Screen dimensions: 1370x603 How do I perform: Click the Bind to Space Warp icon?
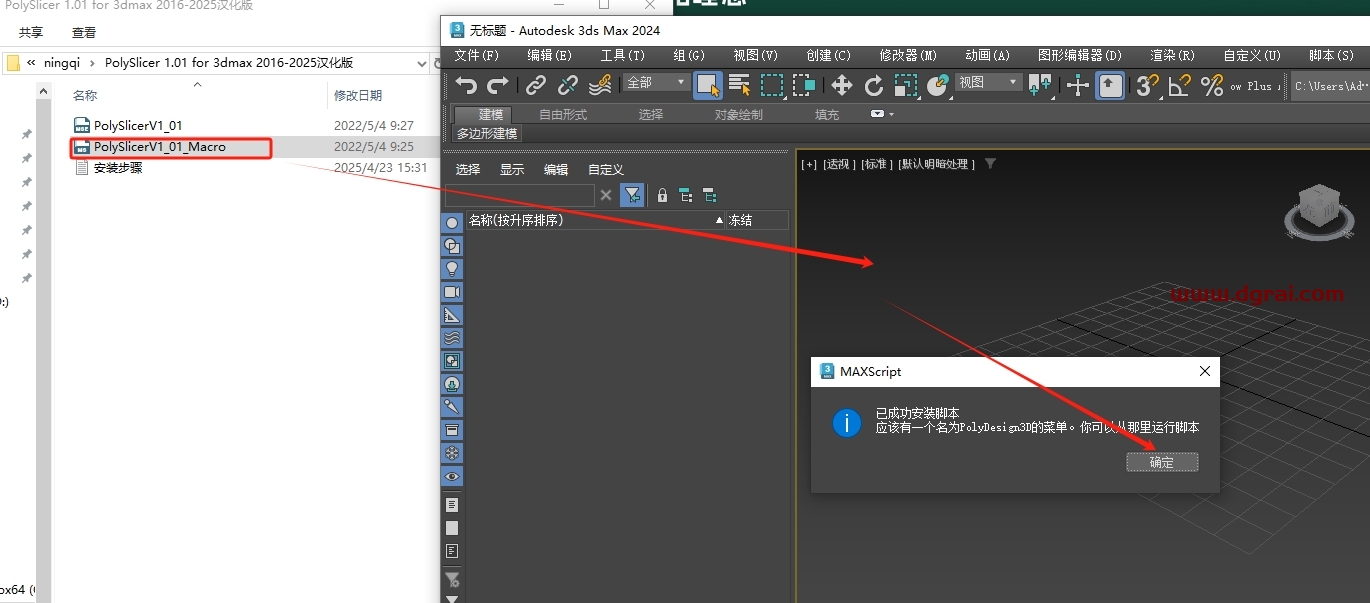pos(600,85)
